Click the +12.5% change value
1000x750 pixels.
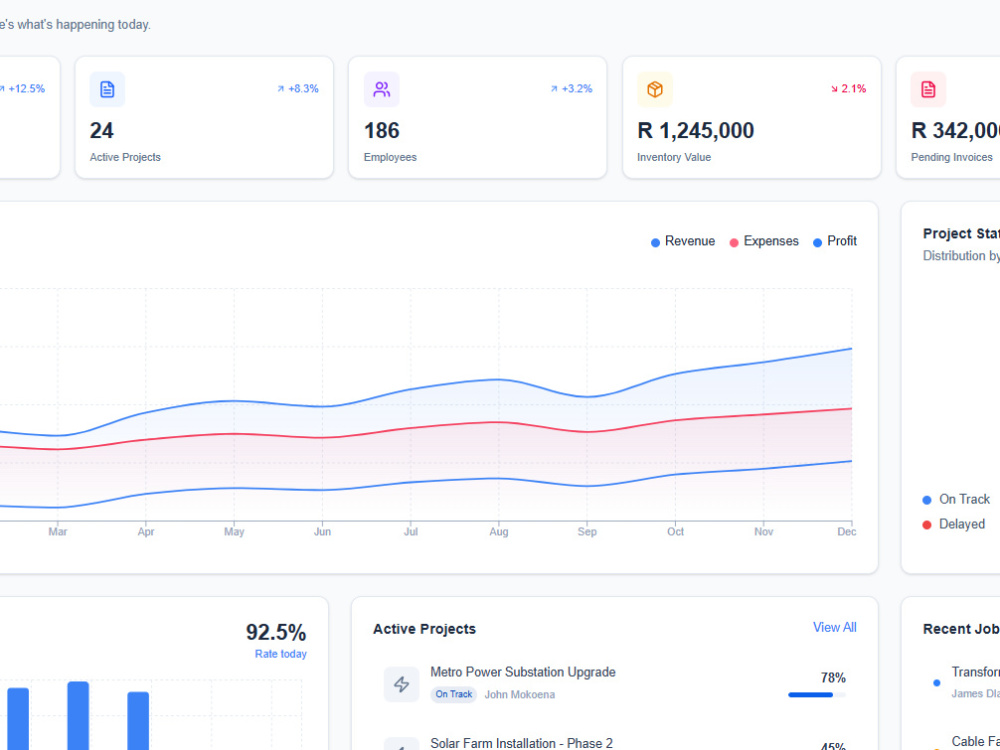26,89
